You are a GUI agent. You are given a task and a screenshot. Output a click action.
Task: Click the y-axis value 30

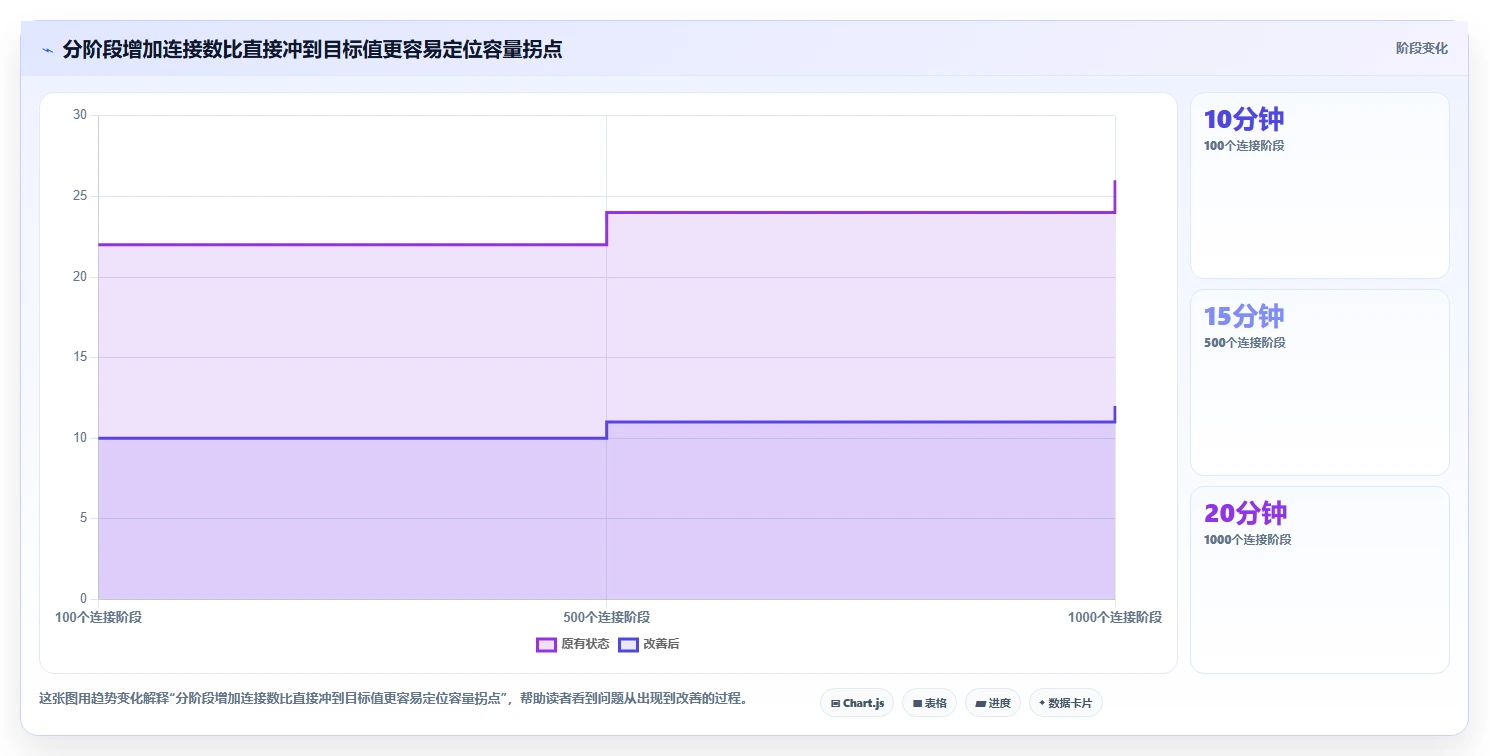point(80,115)
